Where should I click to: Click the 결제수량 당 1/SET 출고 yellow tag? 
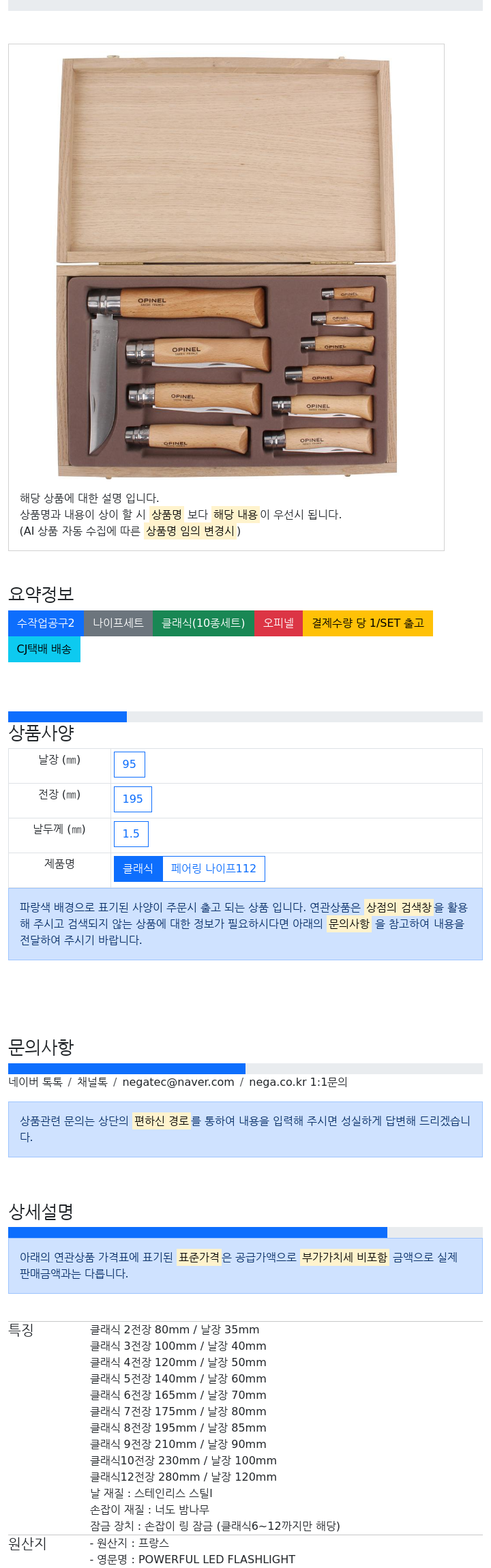click(x=368, y=623)
